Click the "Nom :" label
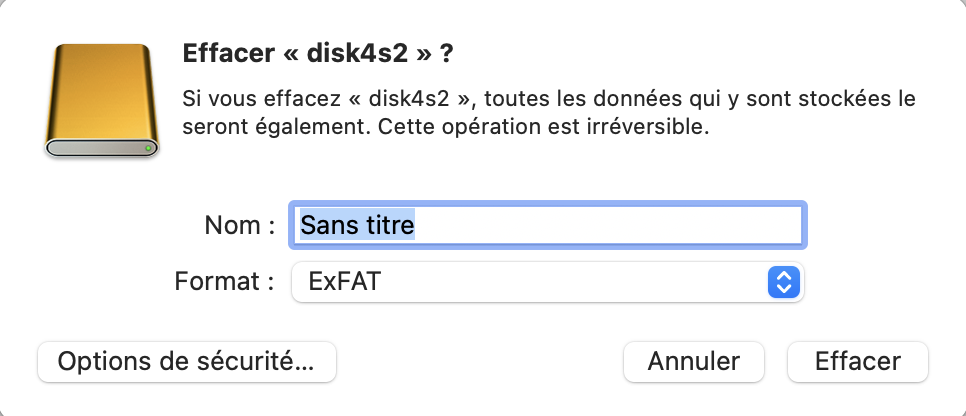This screenshot has height=416, width=966. [239, 225]
